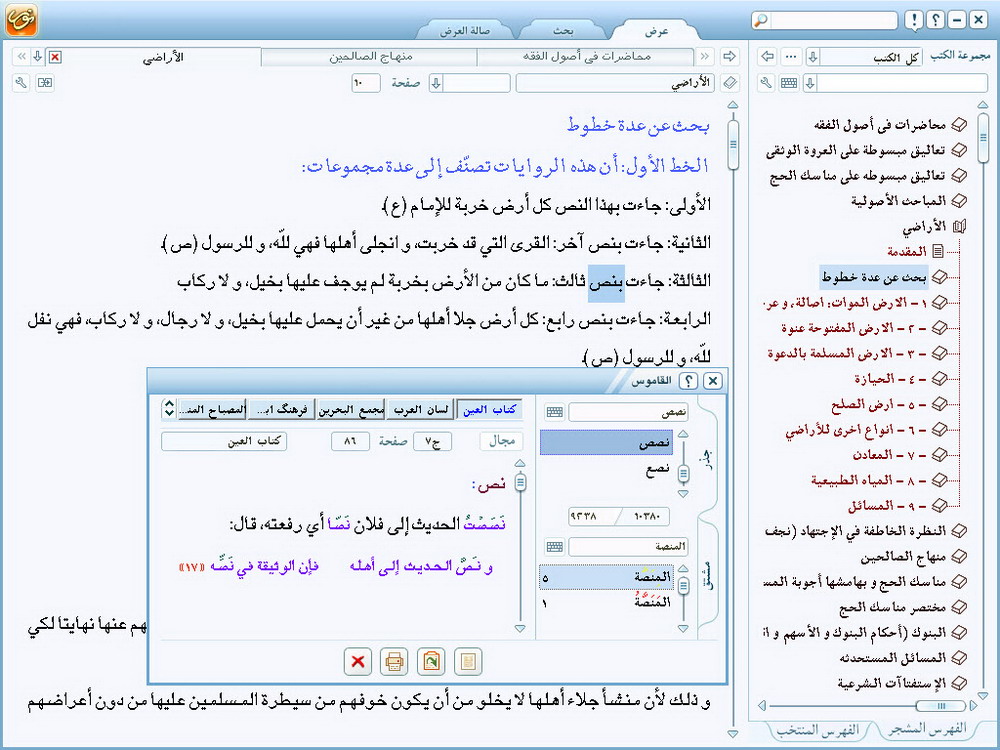Open tab list dropdown arrow next to red X

tap(38, 57)
